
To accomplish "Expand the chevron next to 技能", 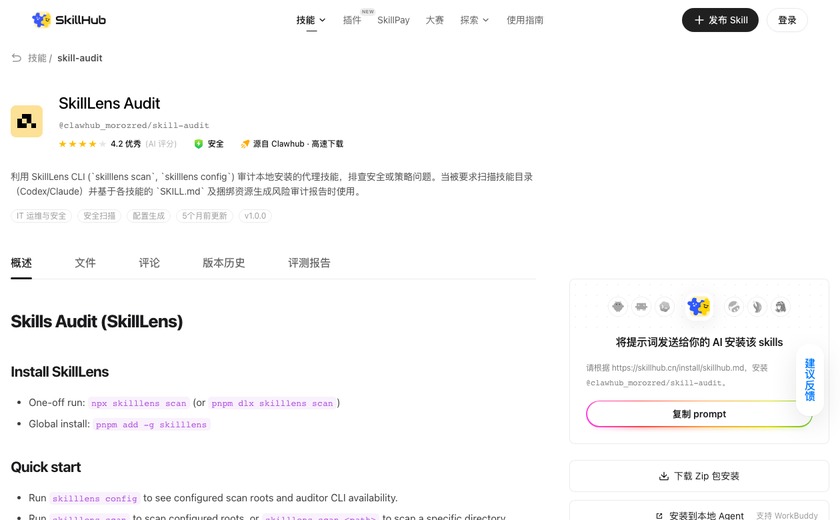I will click(322, 20).
